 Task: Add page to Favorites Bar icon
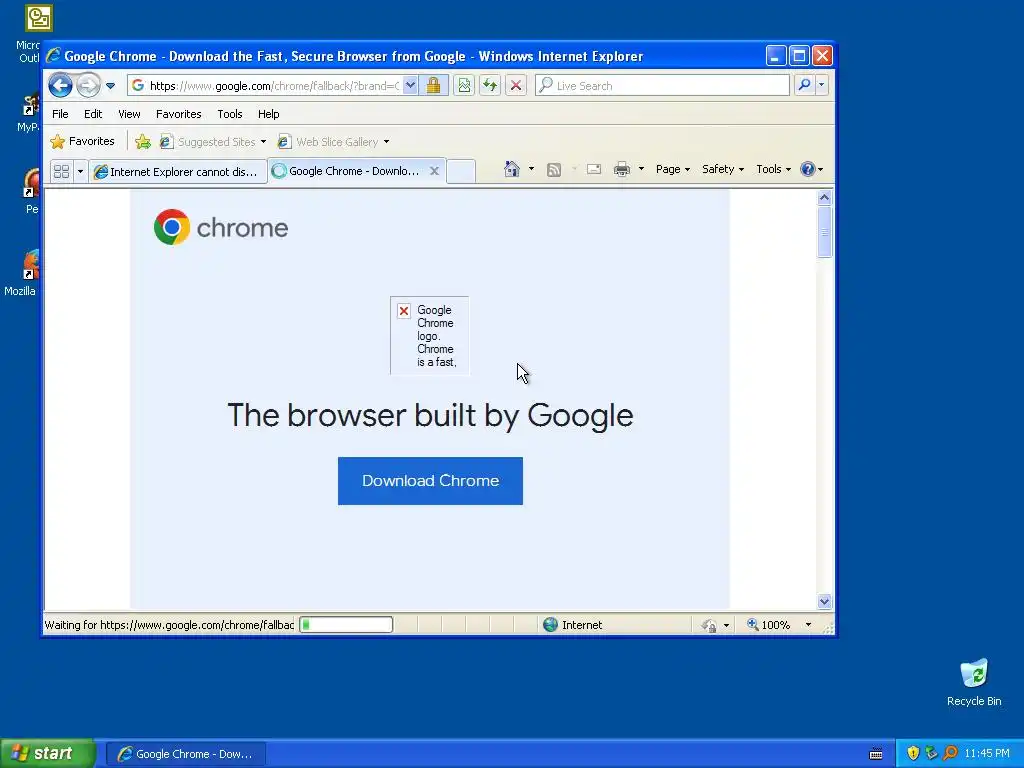[x=143, y=142]
